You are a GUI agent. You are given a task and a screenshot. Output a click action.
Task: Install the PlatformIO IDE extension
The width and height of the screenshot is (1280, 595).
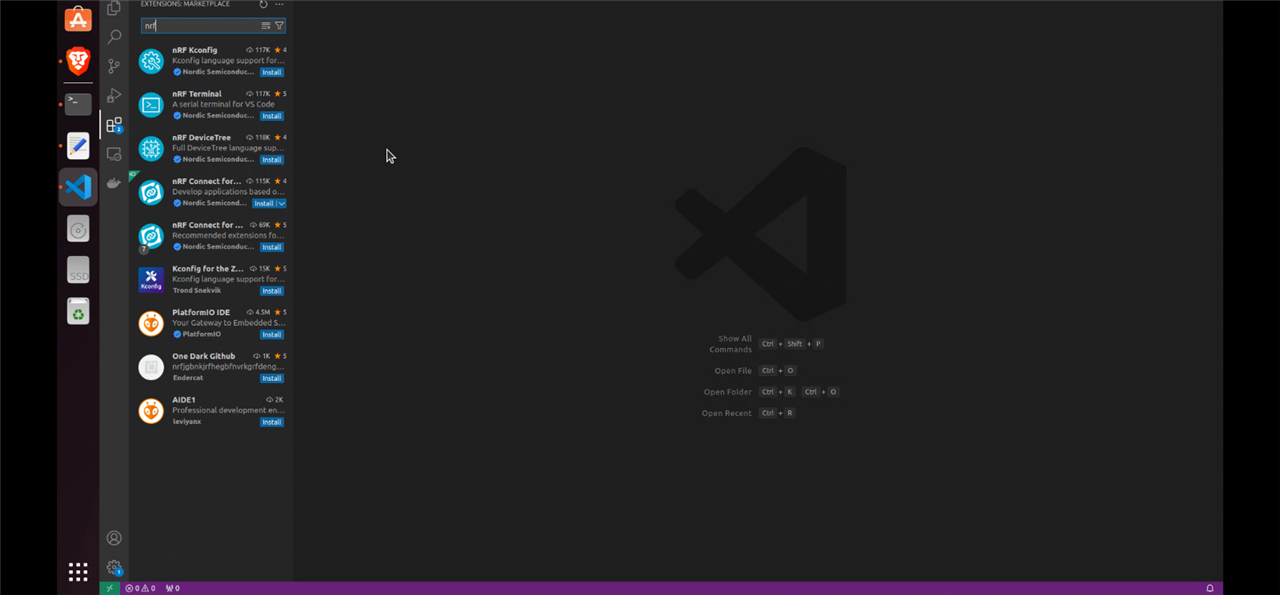click(272, 335)
